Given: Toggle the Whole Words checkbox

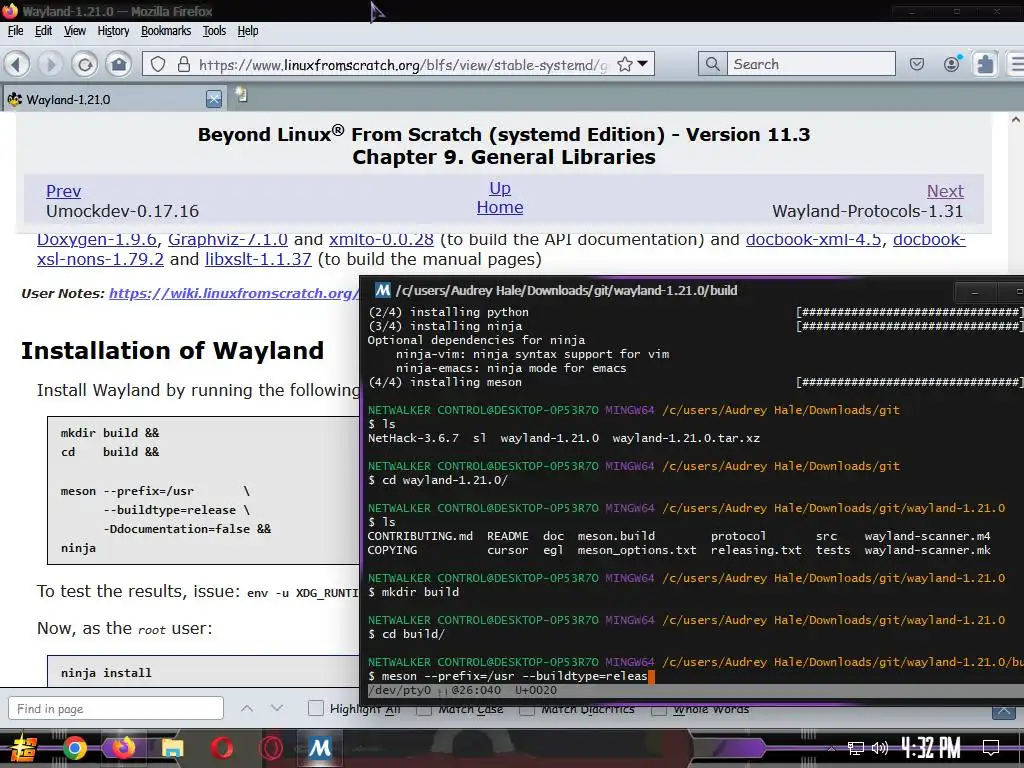Looking at the screenshot, I should coord(659,709).
